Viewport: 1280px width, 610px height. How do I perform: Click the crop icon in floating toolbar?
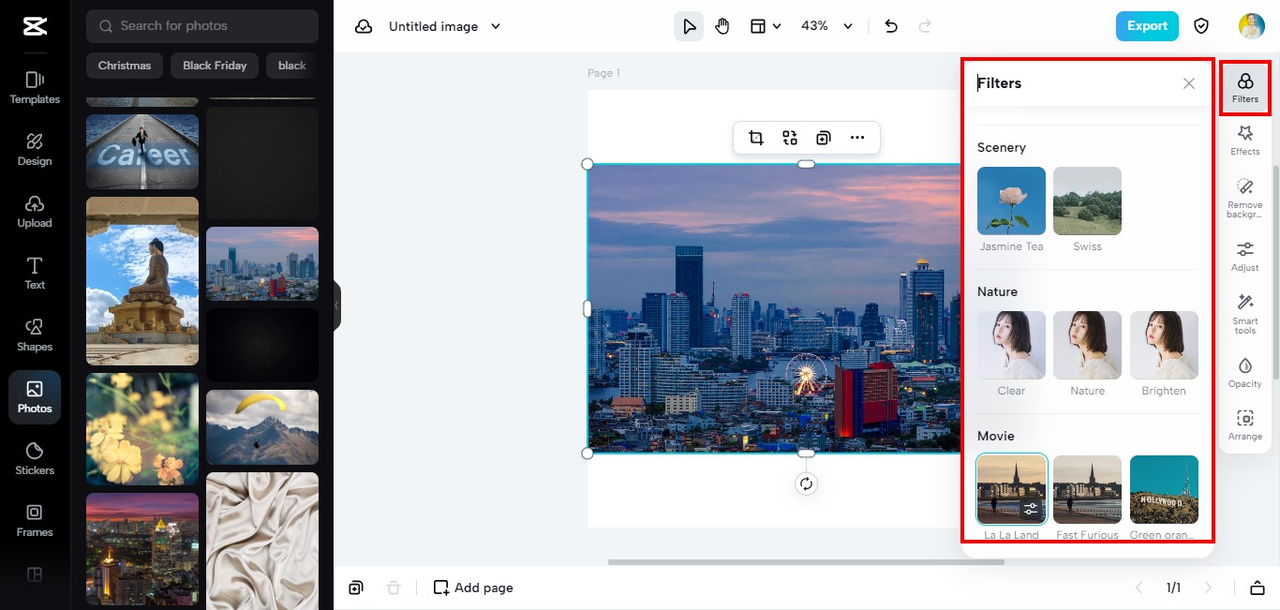(x=756, y=138)
